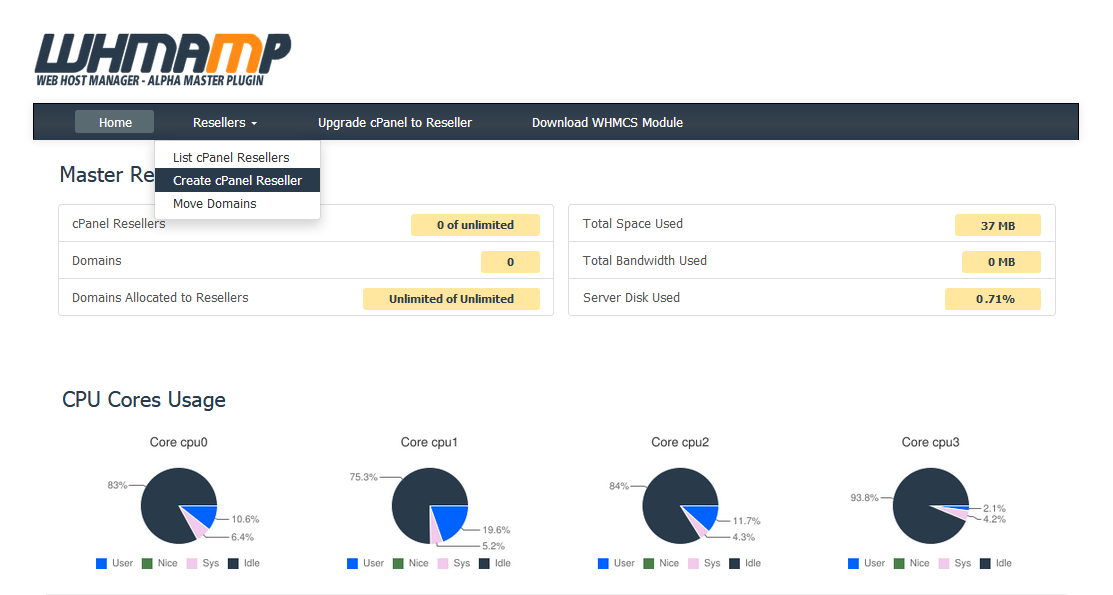Open Upgrade cPanel to Reseller
Viewport: 1113px width, 595px height.
[x=395, y=122]
